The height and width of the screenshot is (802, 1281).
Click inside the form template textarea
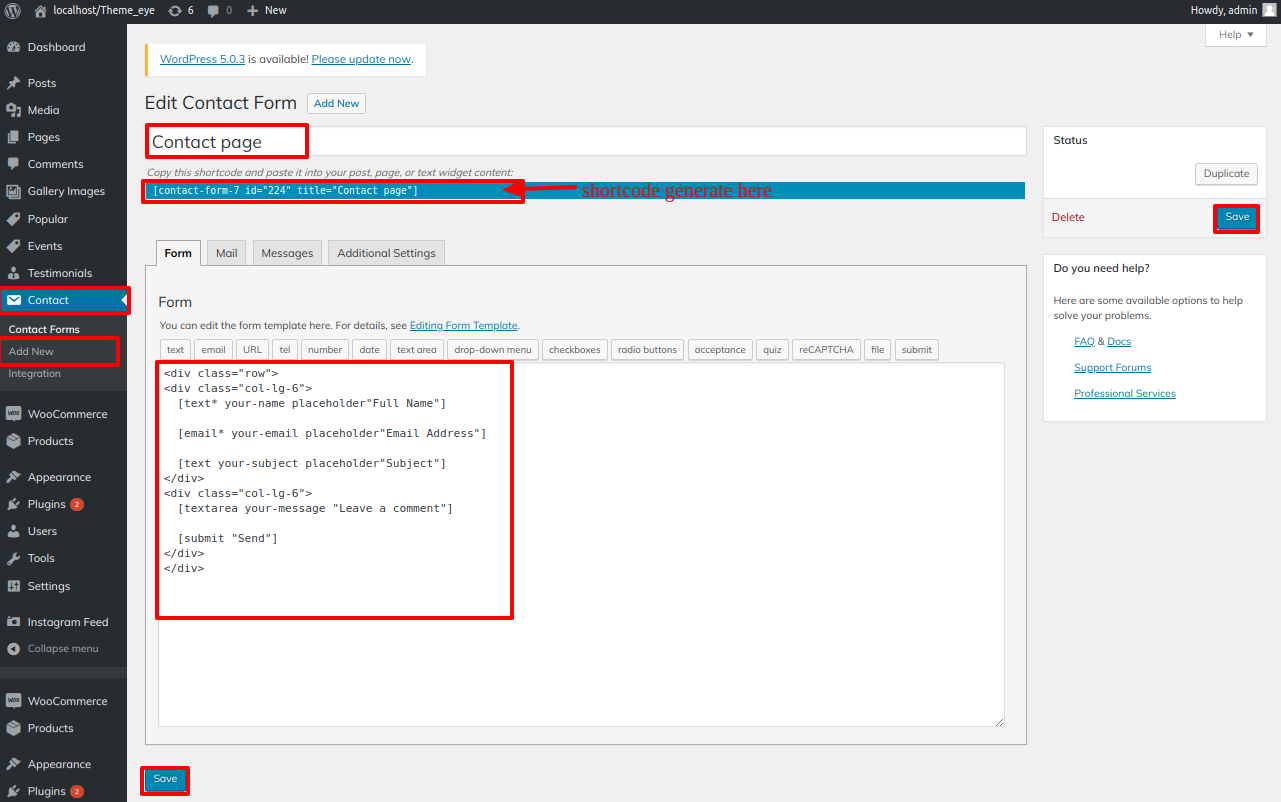[x=581, y=544]
